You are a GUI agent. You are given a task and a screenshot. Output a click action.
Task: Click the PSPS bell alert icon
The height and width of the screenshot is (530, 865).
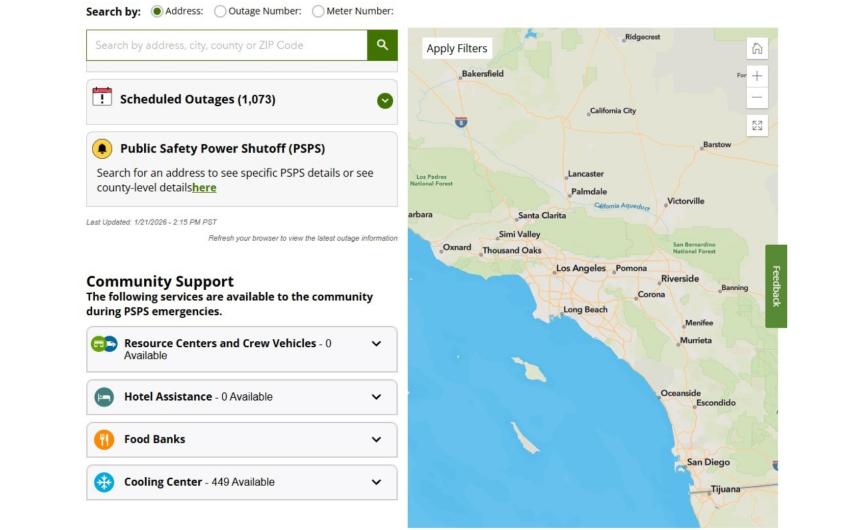click(102, 148)
